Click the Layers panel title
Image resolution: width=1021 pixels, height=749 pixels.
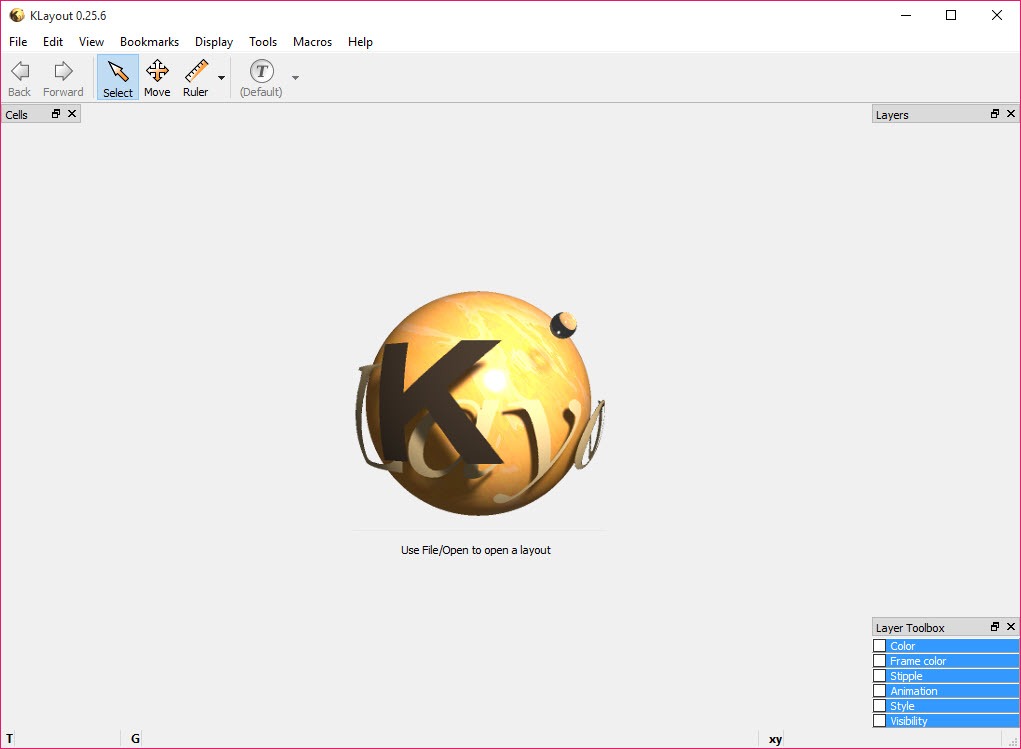coord(891,115)
